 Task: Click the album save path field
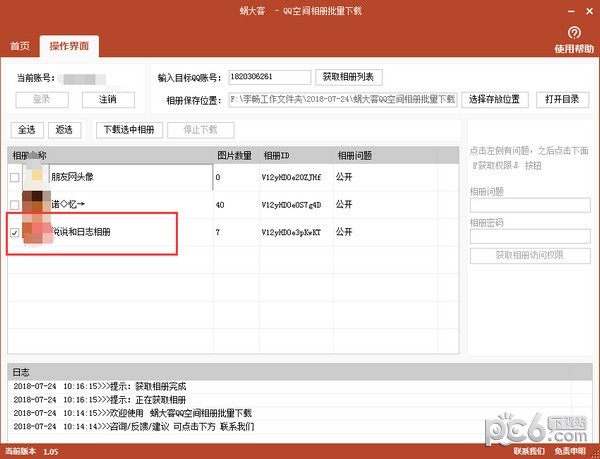[343, 100]
